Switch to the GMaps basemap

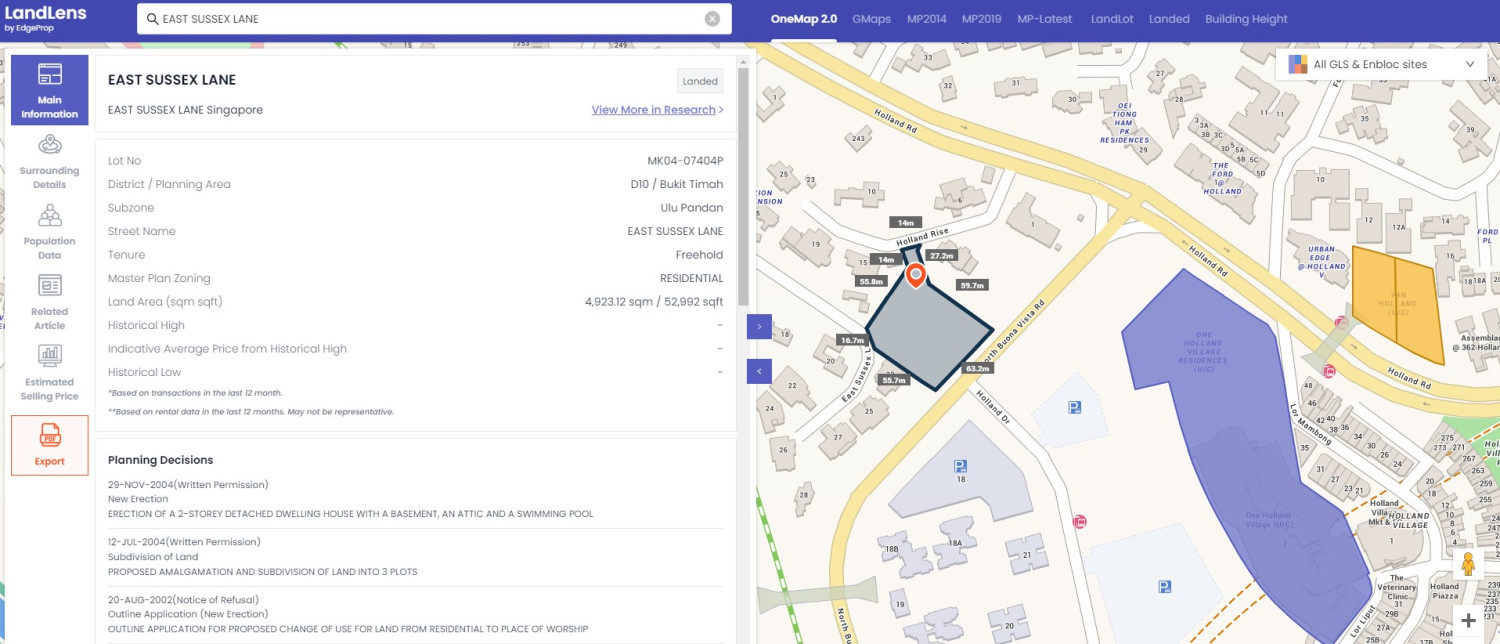871,18
